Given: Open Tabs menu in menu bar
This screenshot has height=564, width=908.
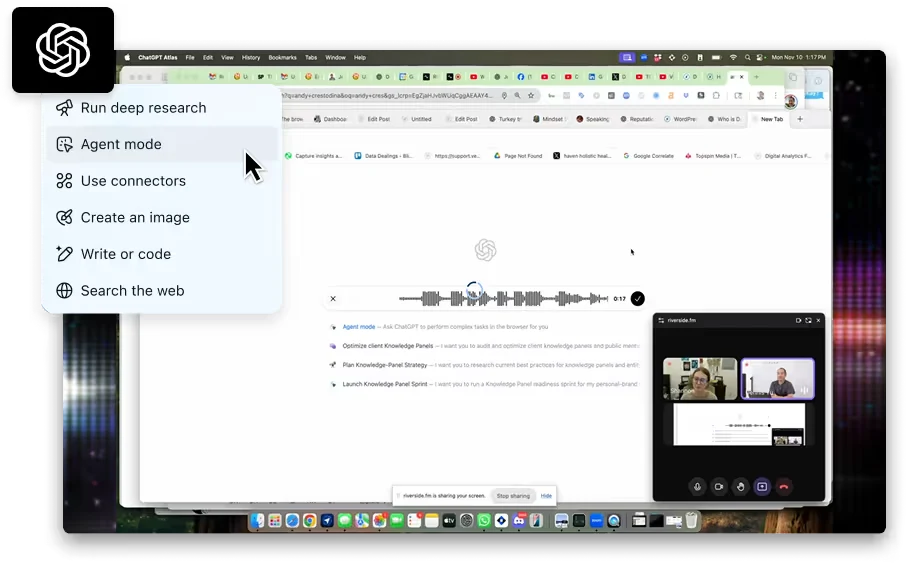Looking at the screenshot, I should coord(311,57).
